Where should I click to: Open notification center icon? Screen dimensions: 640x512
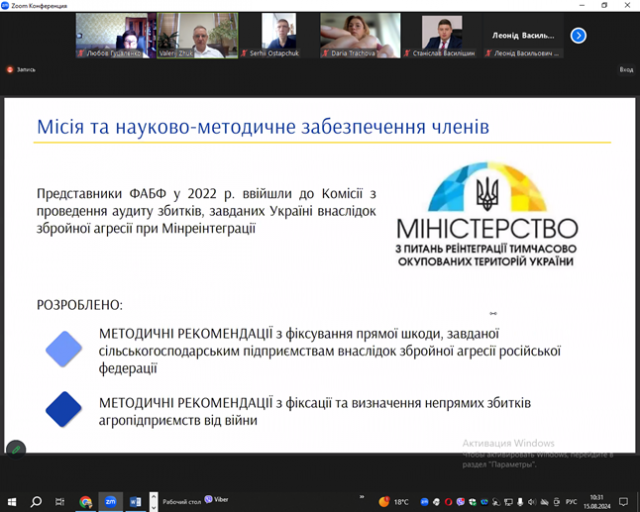(x=623, y=502)
